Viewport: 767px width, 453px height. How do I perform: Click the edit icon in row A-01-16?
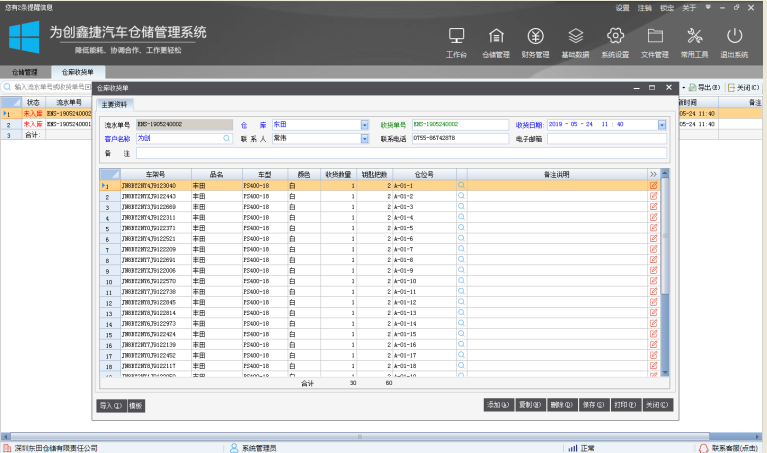[654, 344]
